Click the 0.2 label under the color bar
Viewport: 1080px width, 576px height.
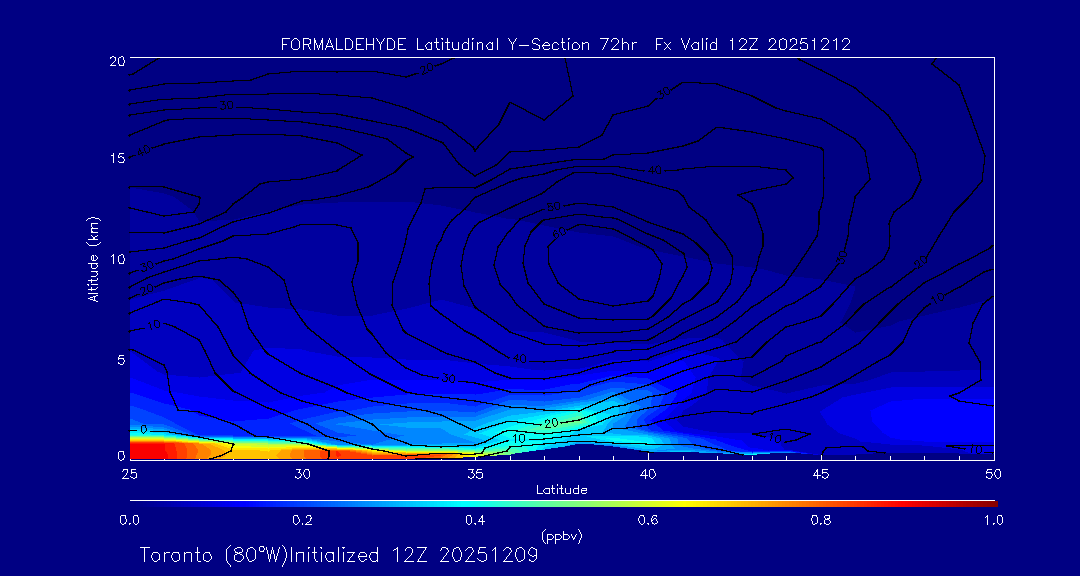pyautogui.click(x=302, y=520)
